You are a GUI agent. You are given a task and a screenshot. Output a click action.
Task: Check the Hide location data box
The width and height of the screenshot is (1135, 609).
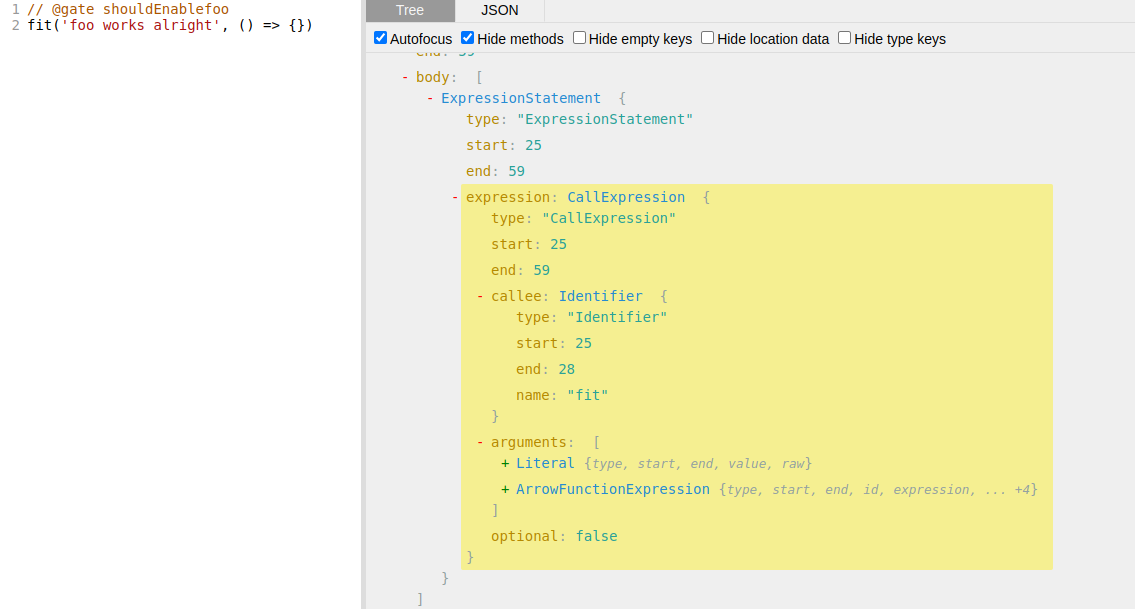708,38
